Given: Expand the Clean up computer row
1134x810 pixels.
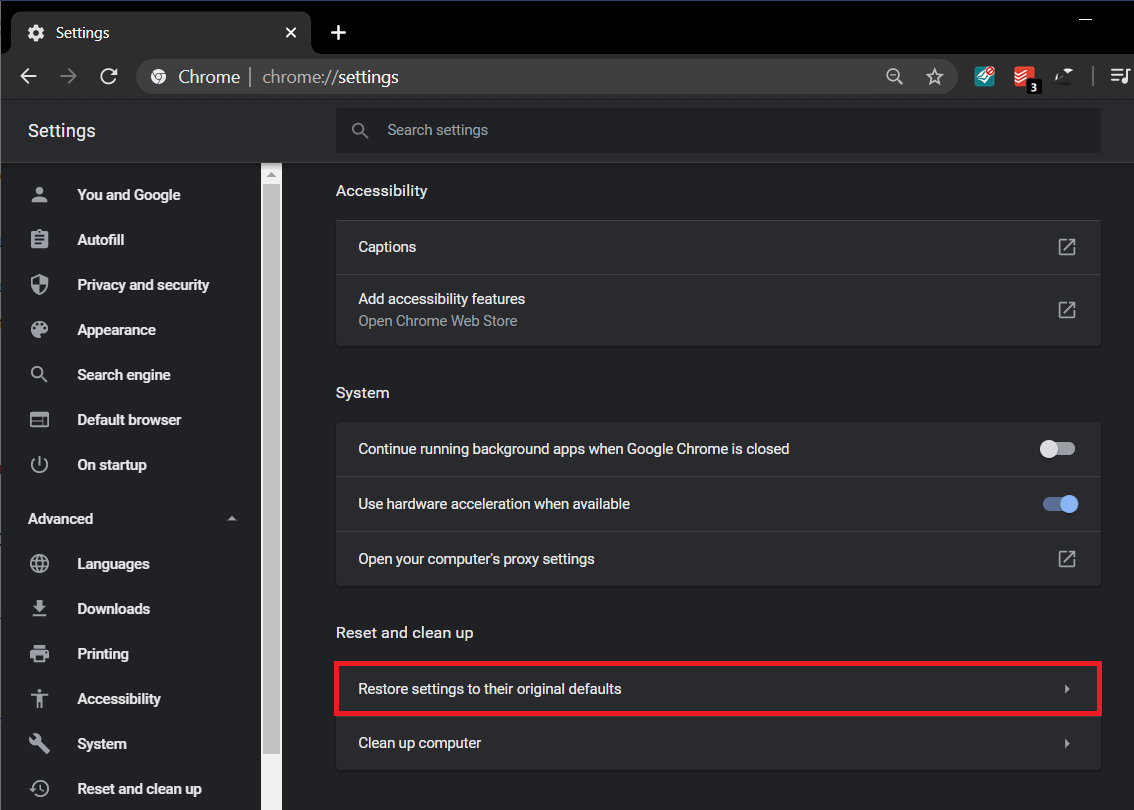Looking at the screenshot, I should click(x=717, y=743).
